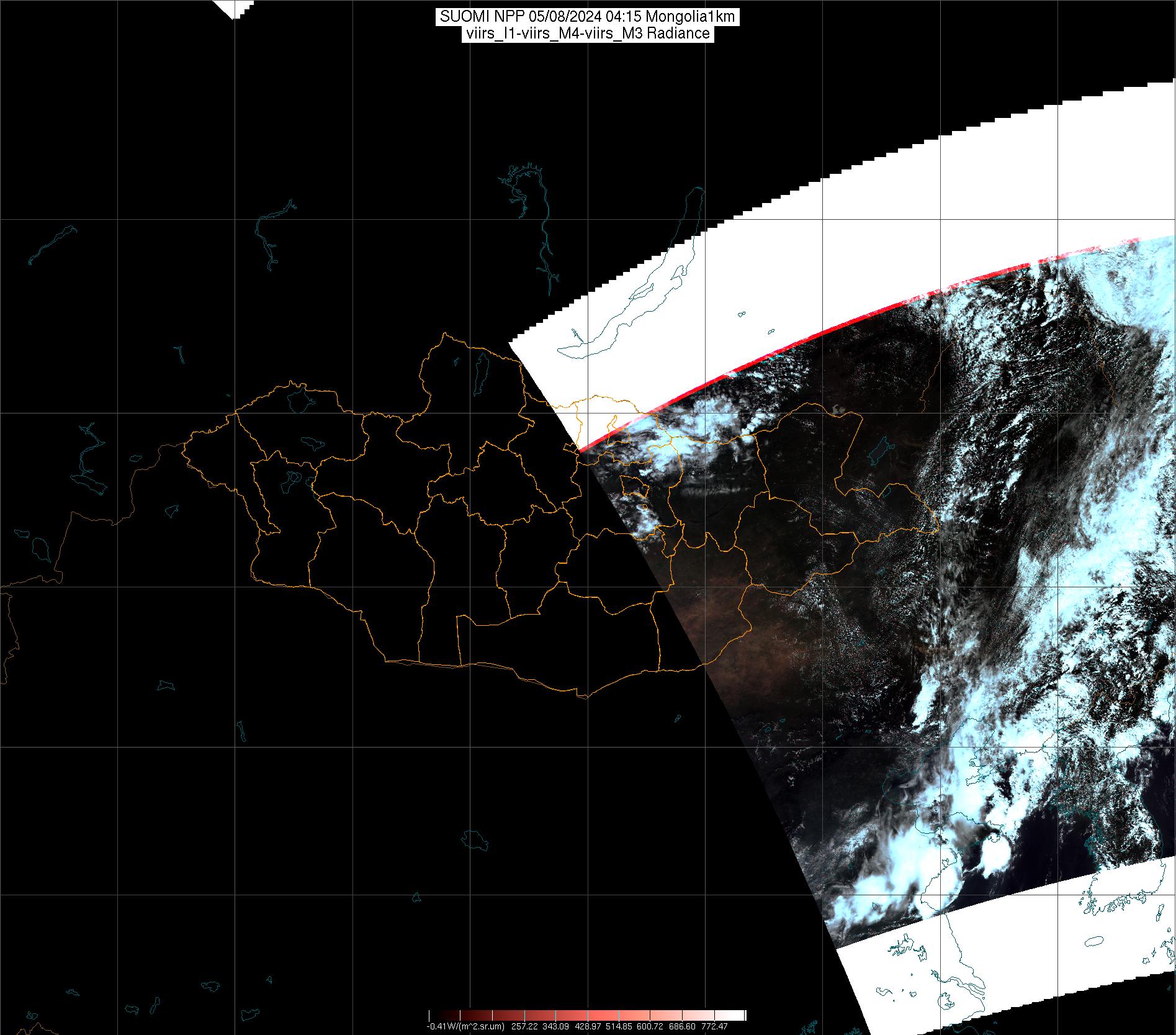Click the southernmost point of Mongolia's border
The image size is (1176, 1035).
[583, 697]
